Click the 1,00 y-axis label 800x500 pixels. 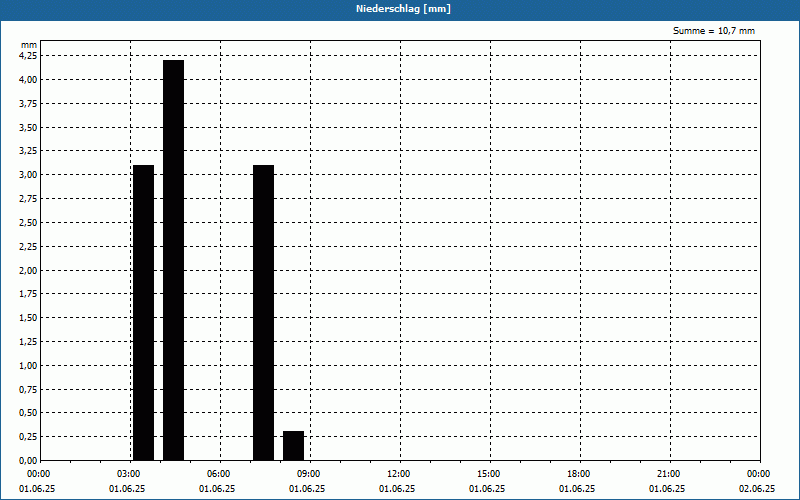[28, 366]
